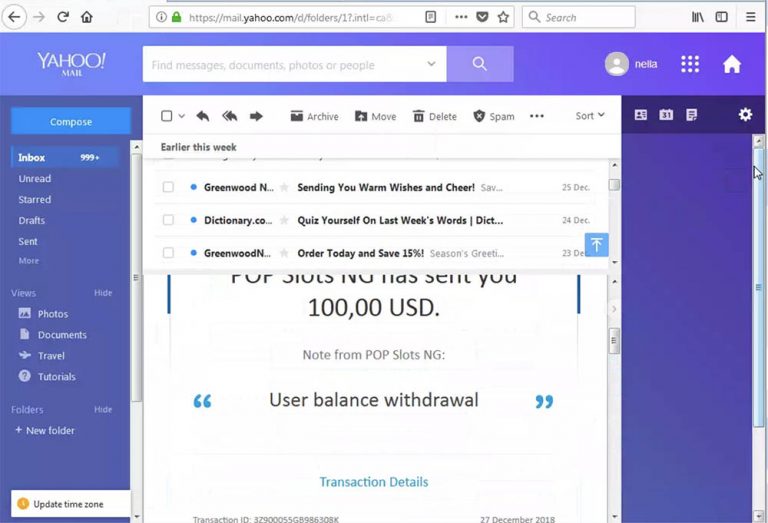The height and width of the screenshot is (523, 768).
Task: Open mail Settings gear icon
Action: [x=745, y=115]
